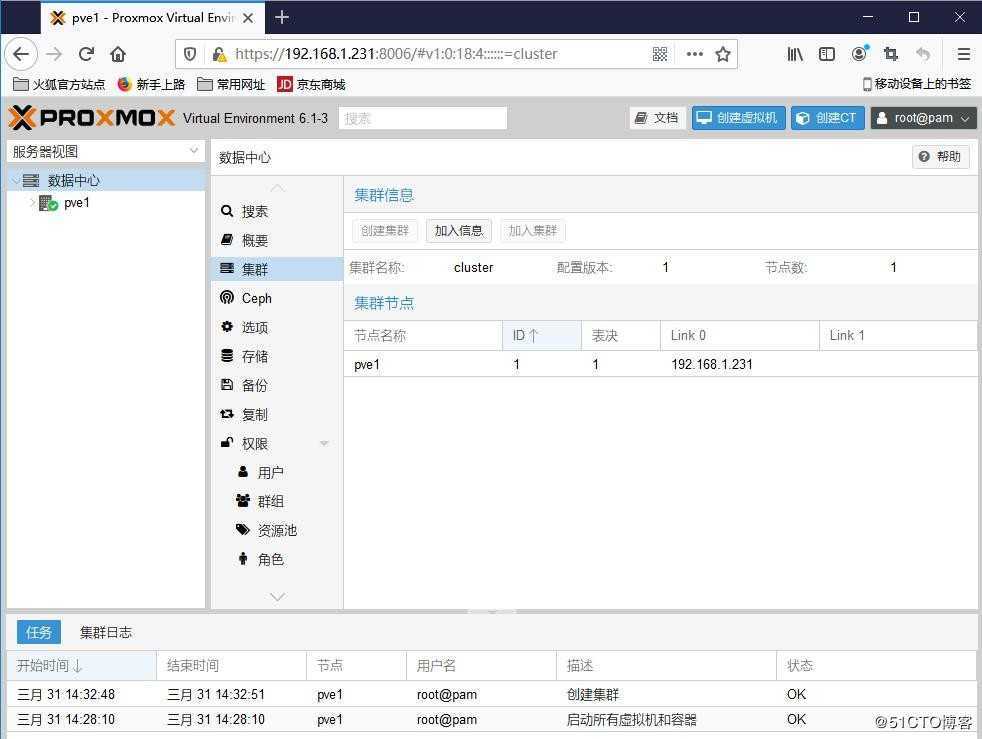The image size is (982, 739).
Task: Open the 文档 documentation button
Action: pos(657,118)
